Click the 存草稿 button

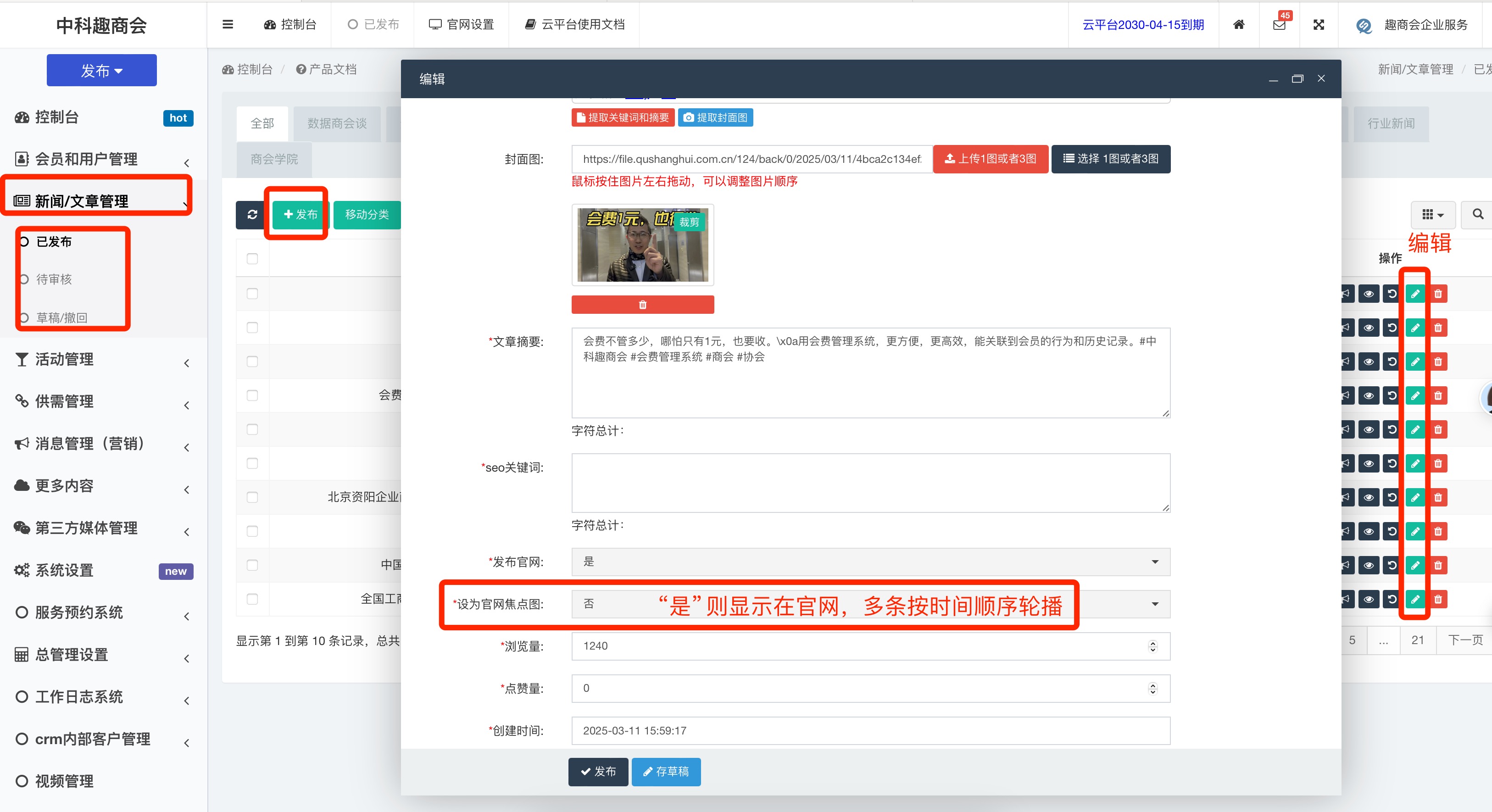click(x=666, y=772)
